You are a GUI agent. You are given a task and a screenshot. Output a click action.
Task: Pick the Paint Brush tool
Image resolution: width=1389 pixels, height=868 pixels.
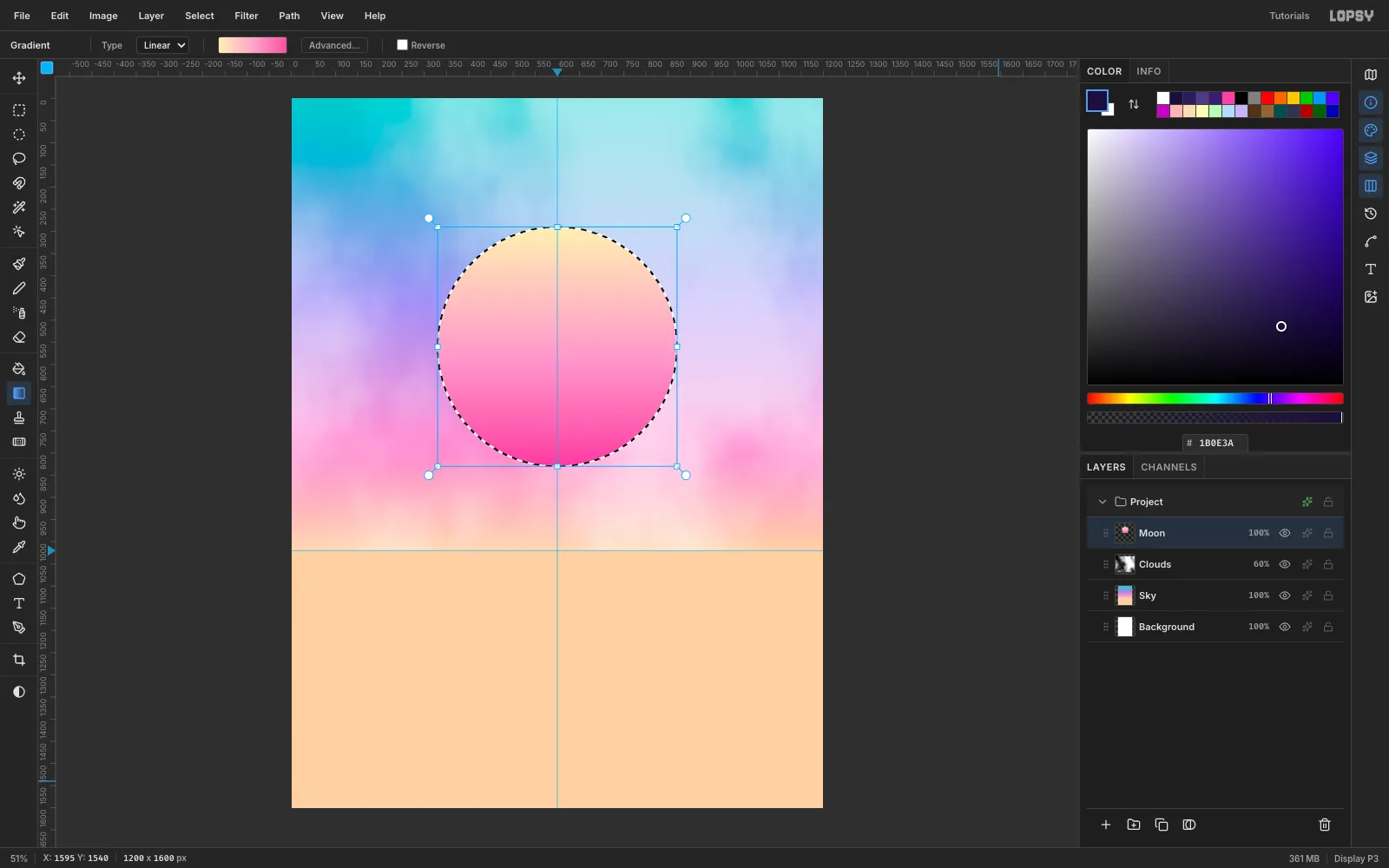click(19, 264)
